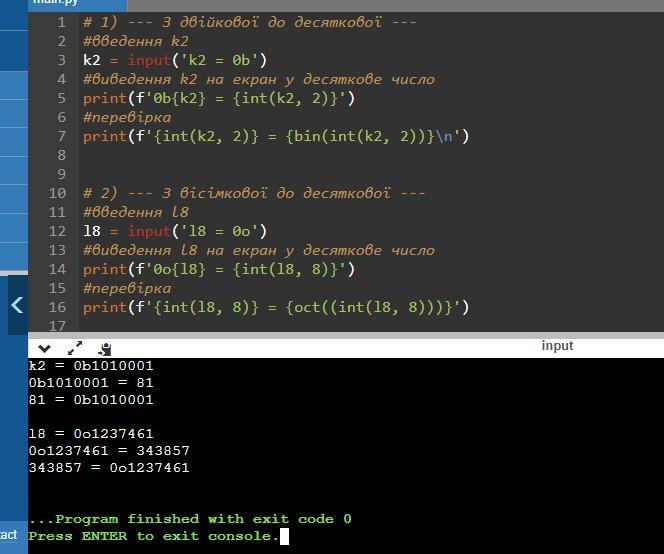
Task: Click the 'input' console label
Action: click(557, 346)
